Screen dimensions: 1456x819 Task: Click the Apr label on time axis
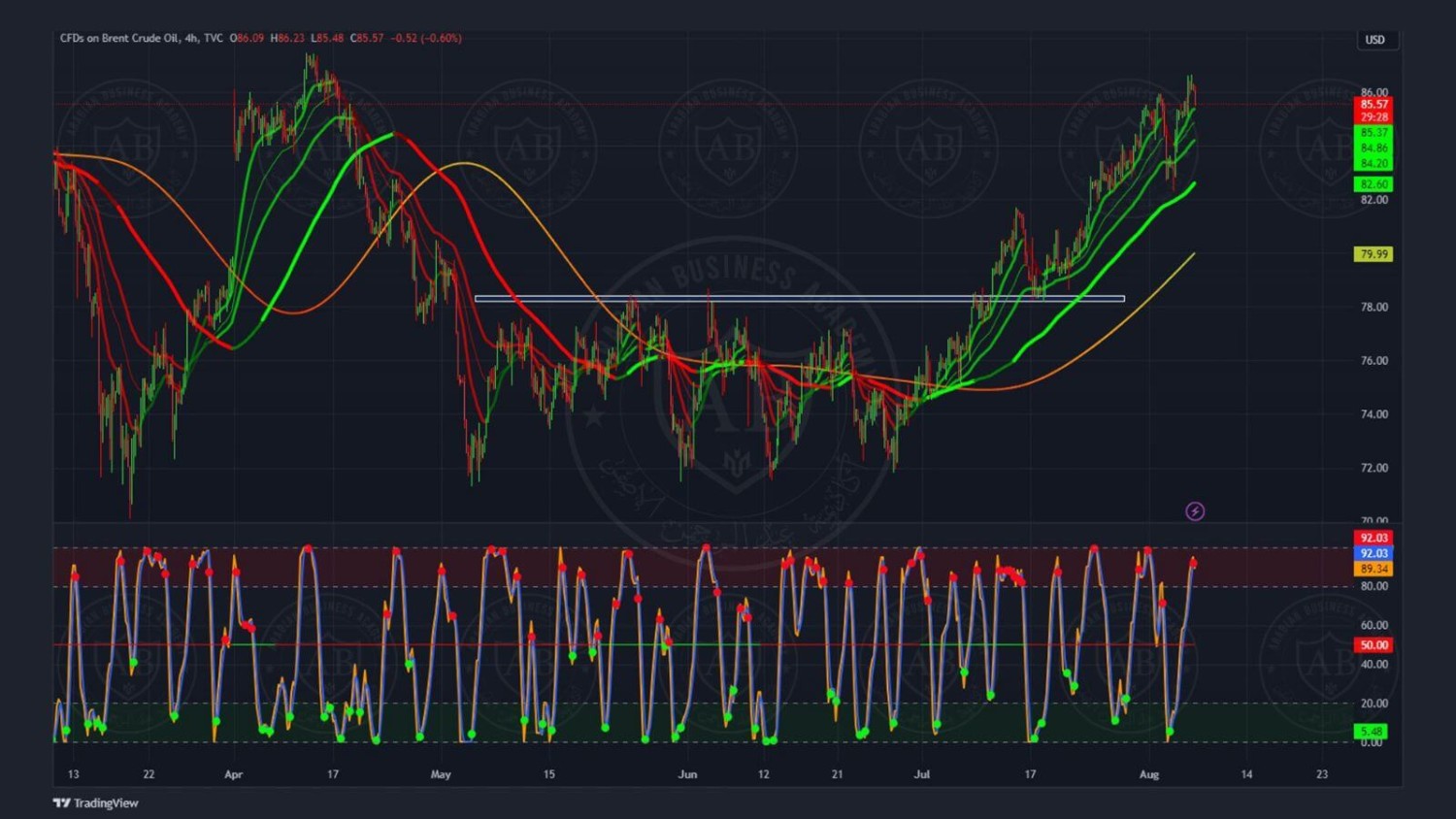pyautogui.click(x=233, y=774)
